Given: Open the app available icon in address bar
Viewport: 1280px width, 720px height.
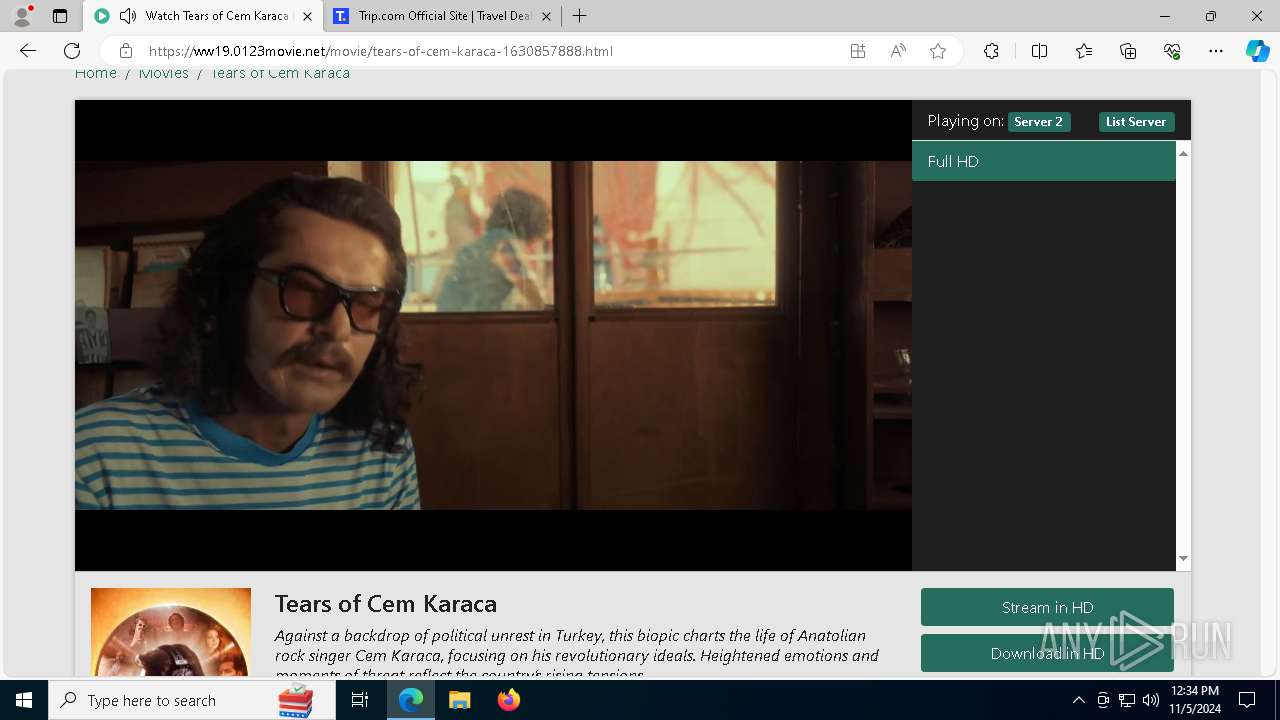Looking at the screenshot, I should [x=858, y=51].
